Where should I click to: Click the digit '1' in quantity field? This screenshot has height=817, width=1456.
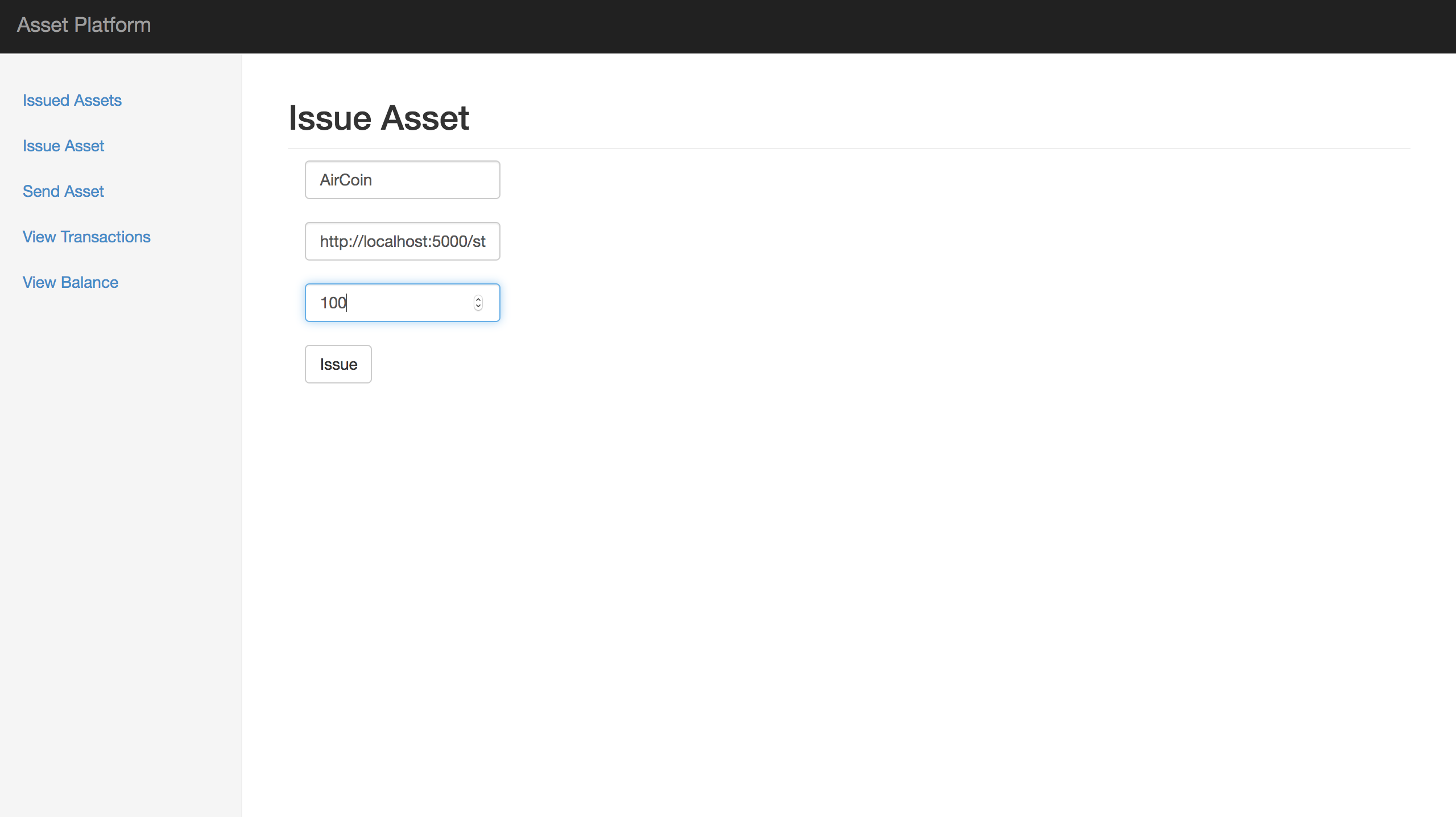pos(323,303)
